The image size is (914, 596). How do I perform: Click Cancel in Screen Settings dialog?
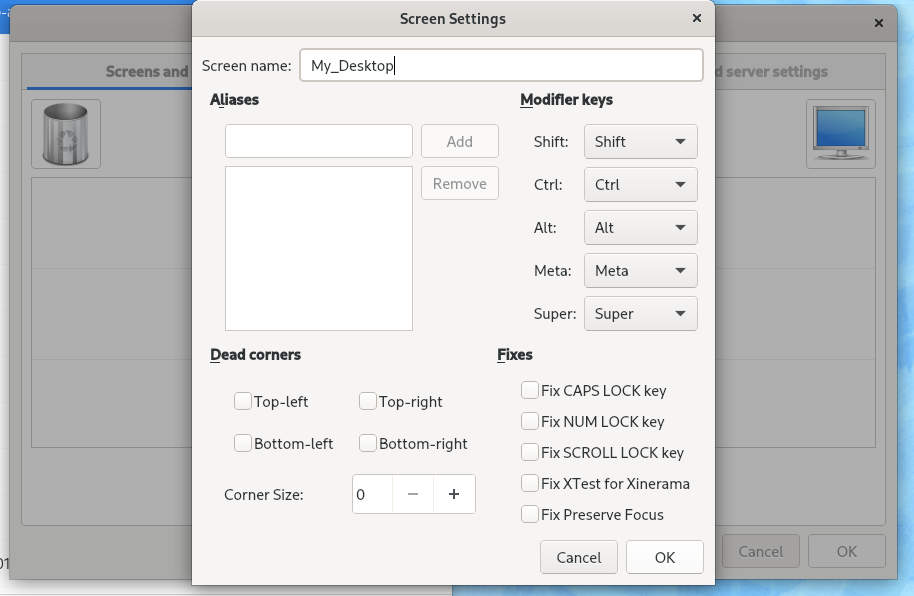tap(579, 557)
